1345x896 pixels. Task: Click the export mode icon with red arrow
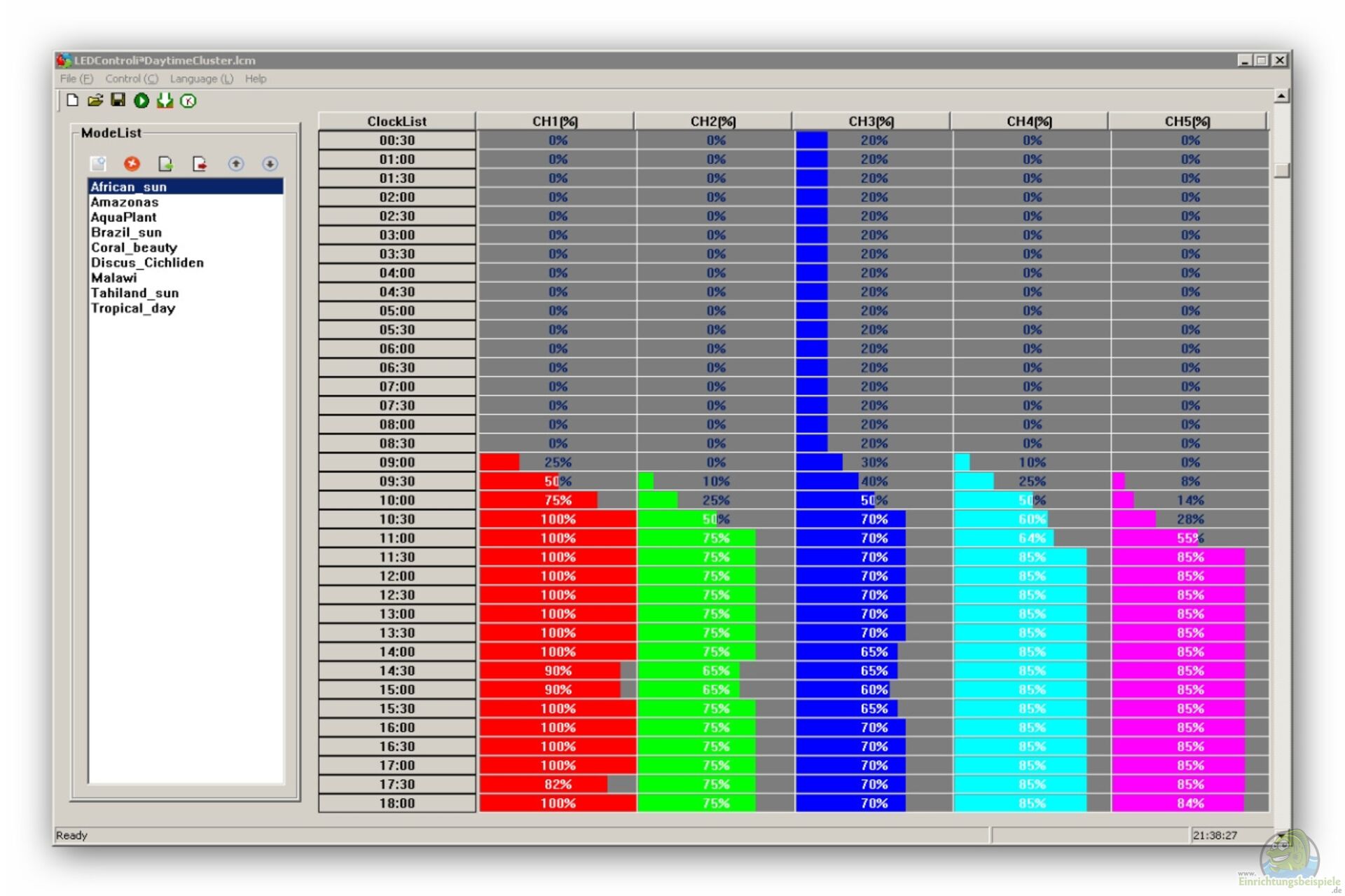pos(200,164)
